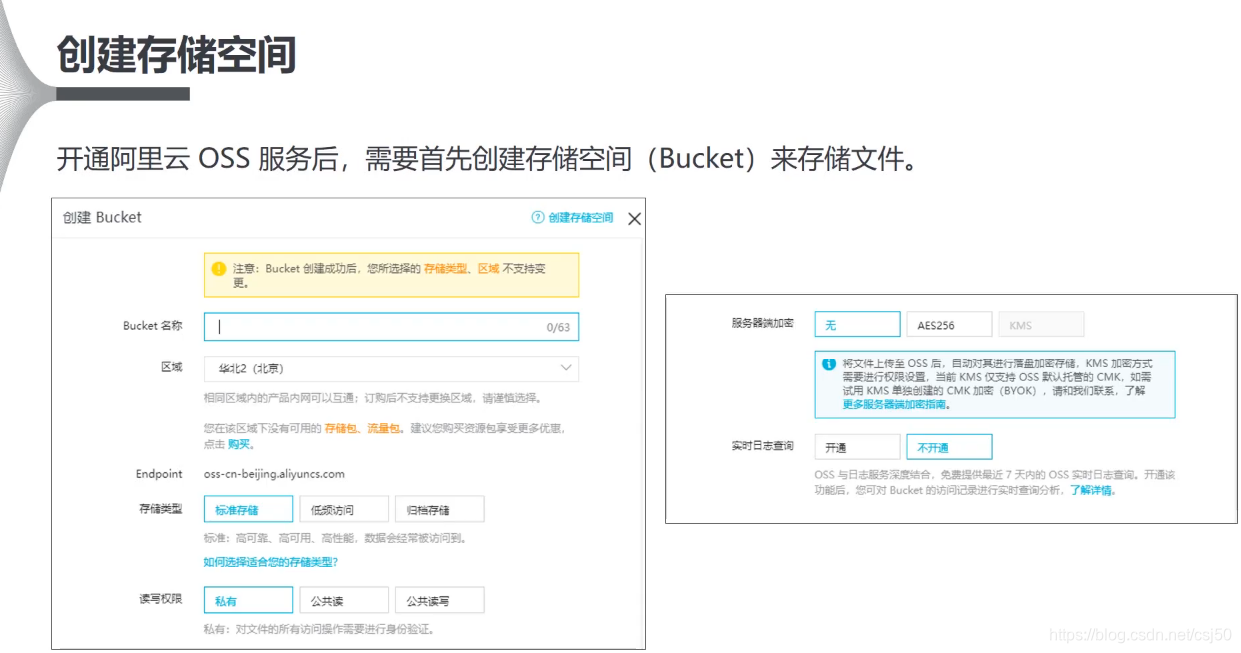Click the 购买 link

pos(238,443)
